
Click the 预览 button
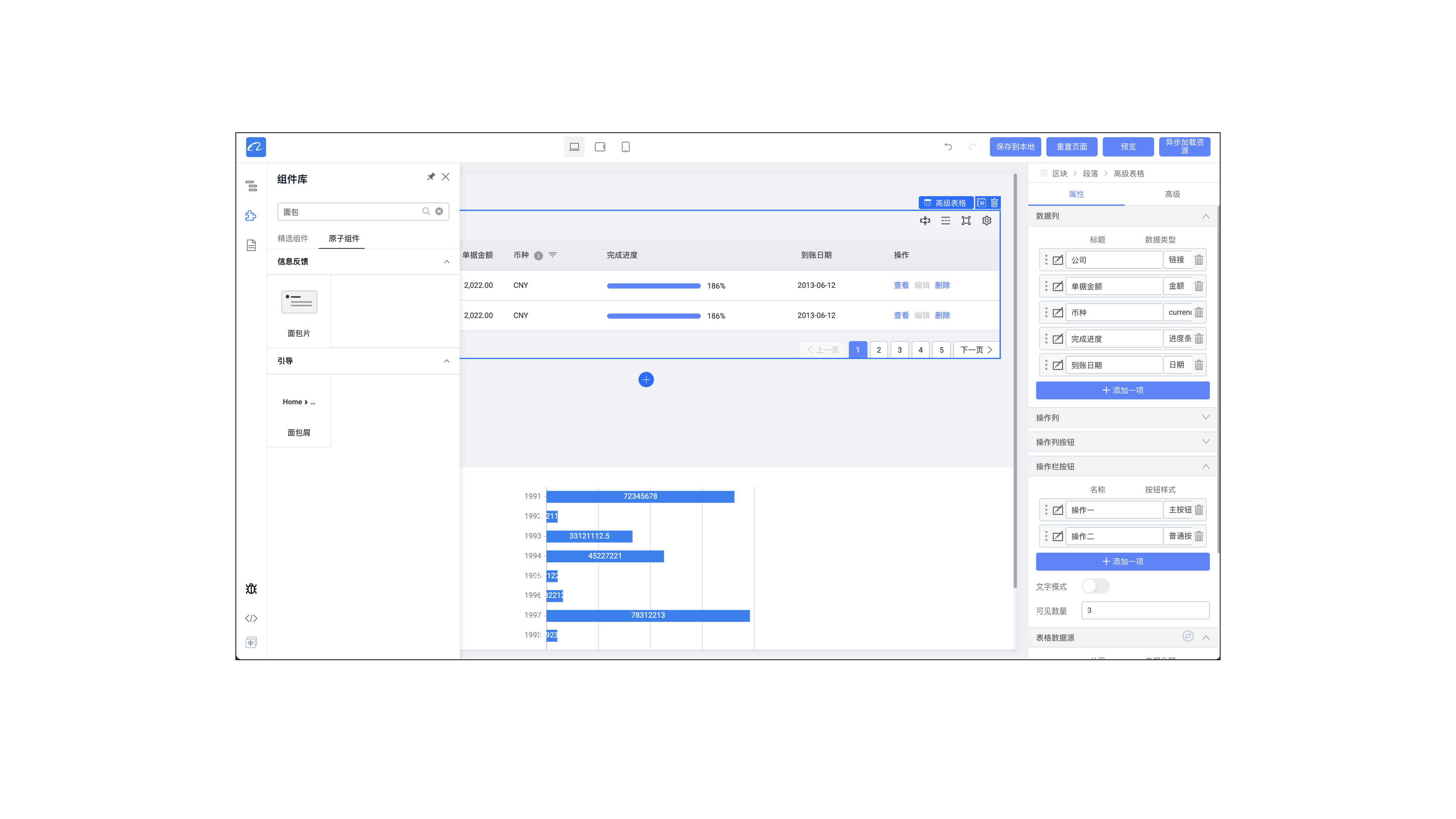point(1128,147)
